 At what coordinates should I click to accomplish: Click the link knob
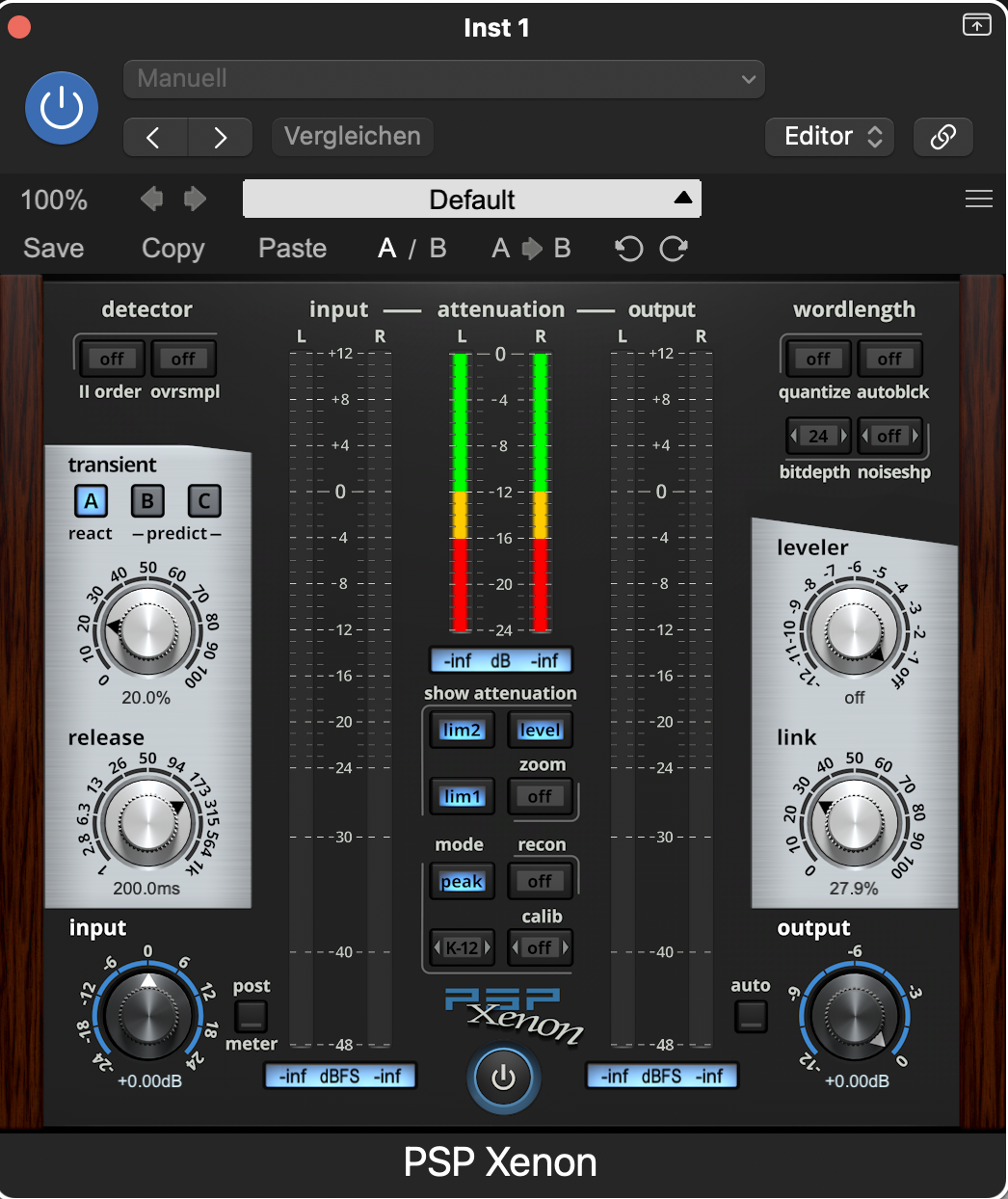855,821
